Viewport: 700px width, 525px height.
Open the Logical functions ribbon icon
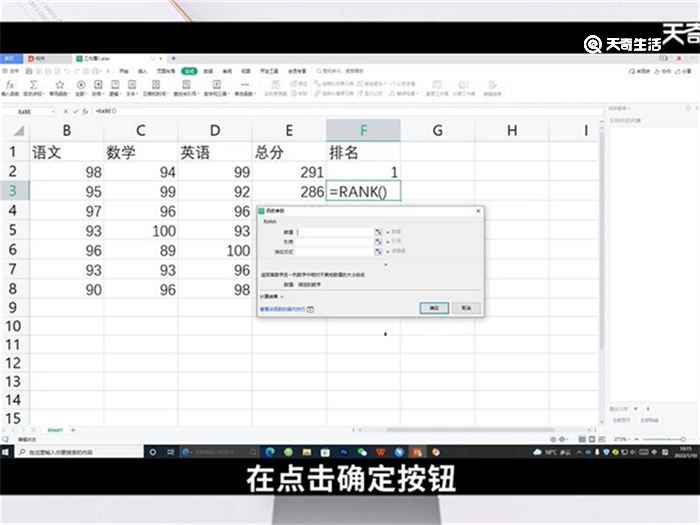coord(115,85)
